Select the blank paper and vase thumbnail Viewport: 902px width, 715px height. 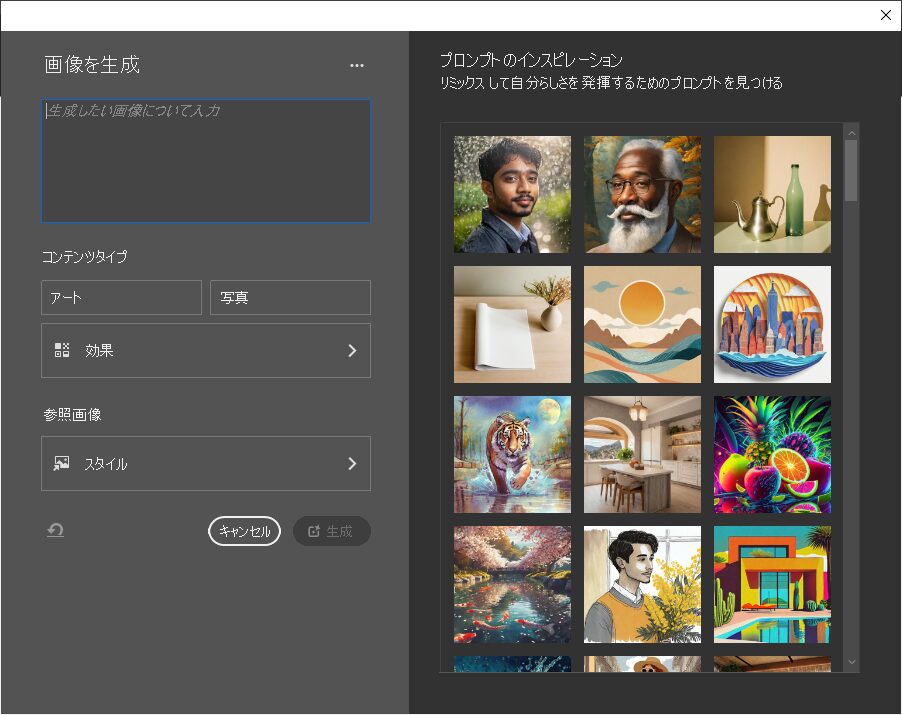click(x=513, y=324)
